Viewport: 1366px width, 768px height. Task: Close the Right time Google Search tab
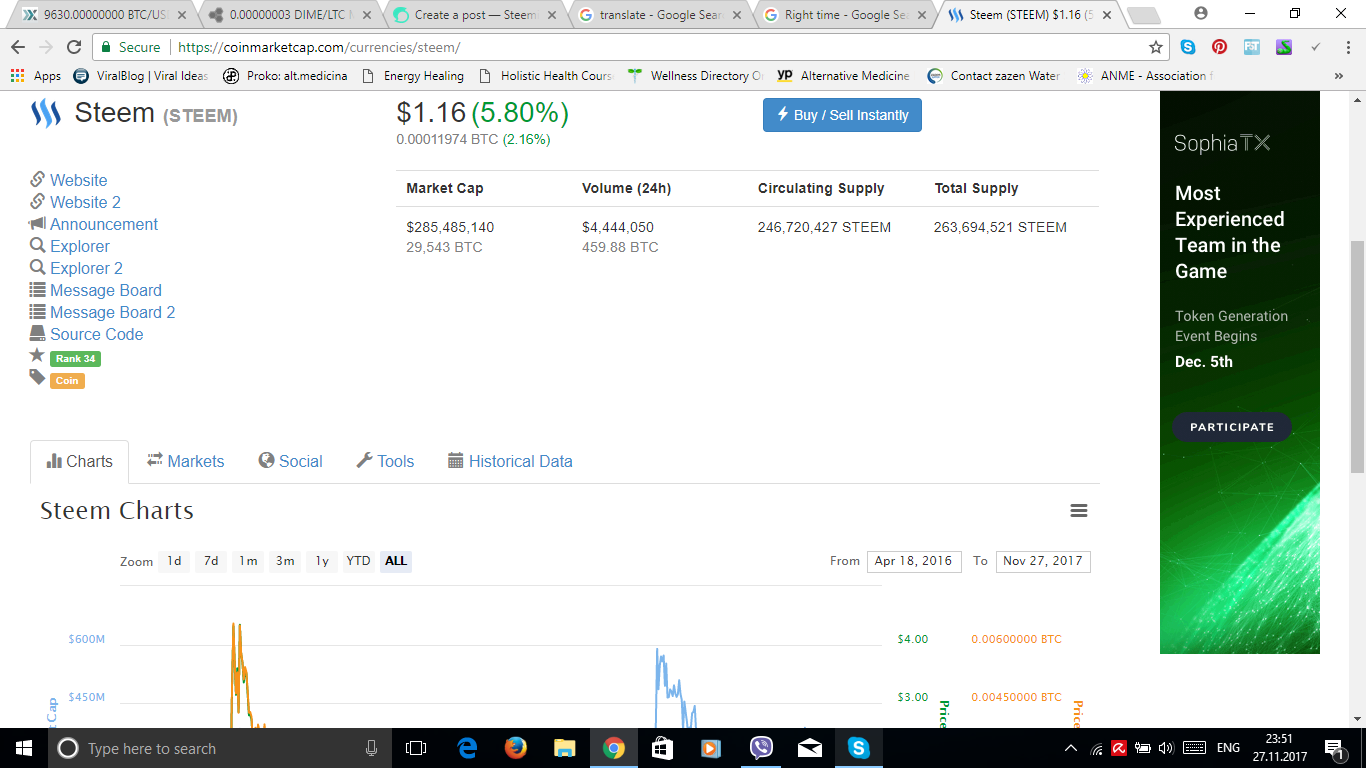pos(922,15)
